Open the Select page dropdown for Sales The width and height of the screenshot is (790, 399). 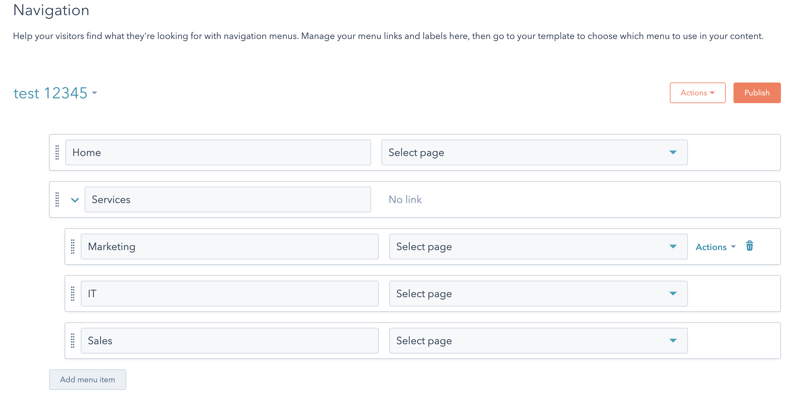538,341
